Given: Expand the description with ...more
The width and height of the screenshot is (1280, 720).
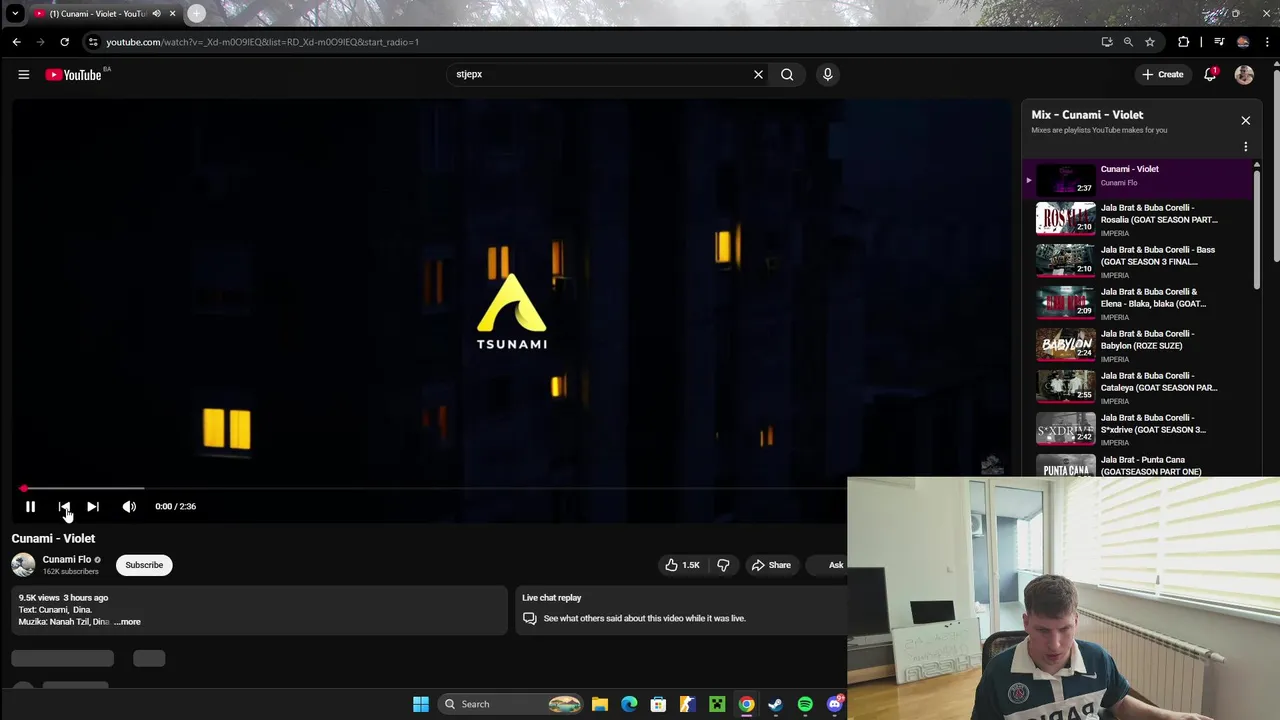Looking at the screenshot, I should click(128, 622).
